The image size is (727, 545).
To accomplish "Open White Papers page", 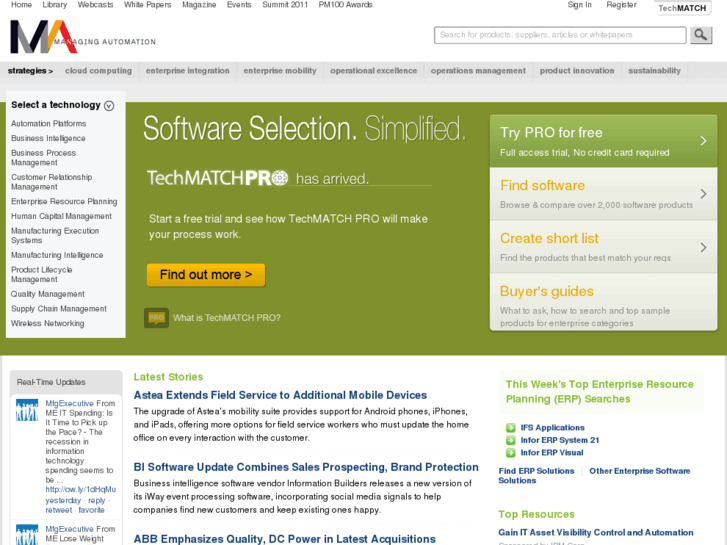I will (x=147, y=5).
